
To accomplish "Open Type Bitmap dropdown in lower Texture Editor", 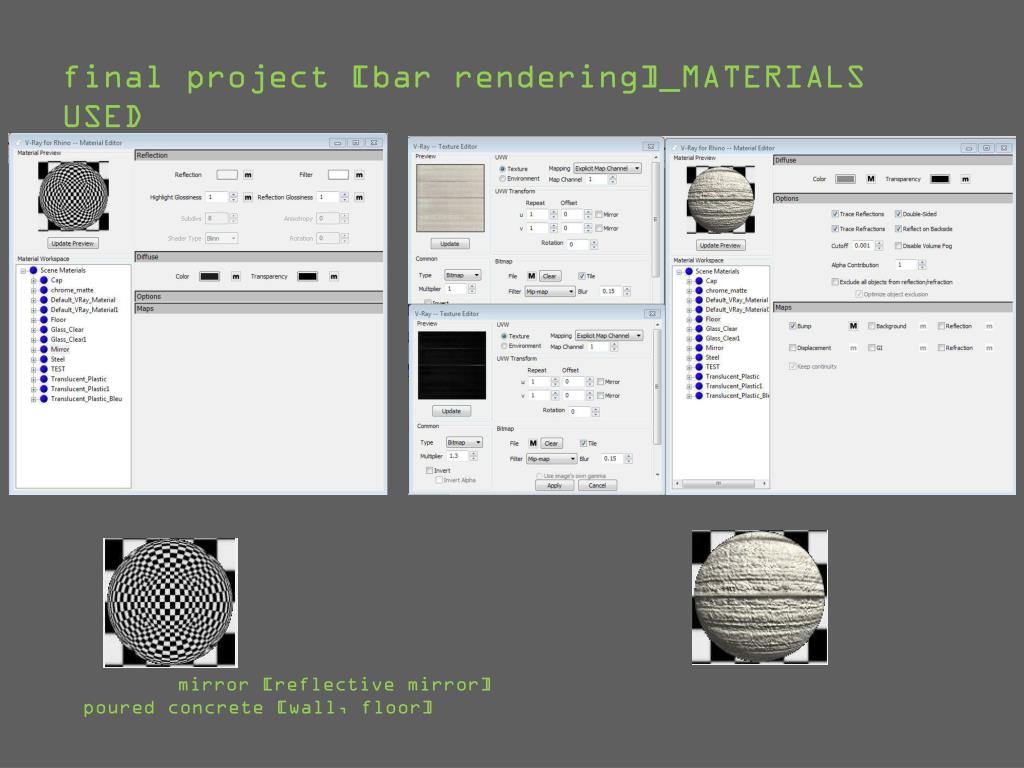I will click(464, 442).
